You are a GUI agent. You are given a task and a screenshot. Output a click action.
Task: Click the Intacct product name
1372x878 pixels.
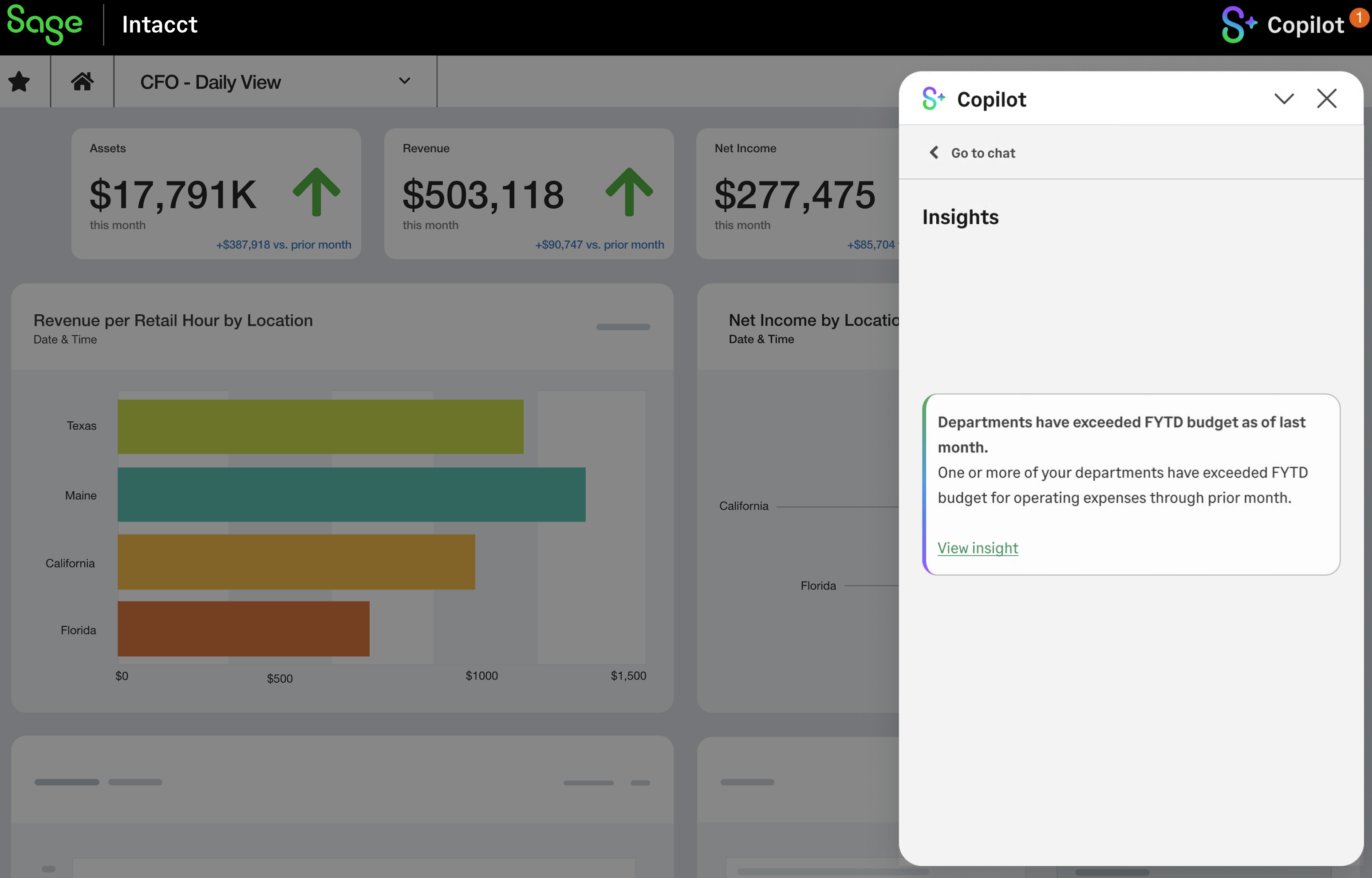[x=160, y=24]
